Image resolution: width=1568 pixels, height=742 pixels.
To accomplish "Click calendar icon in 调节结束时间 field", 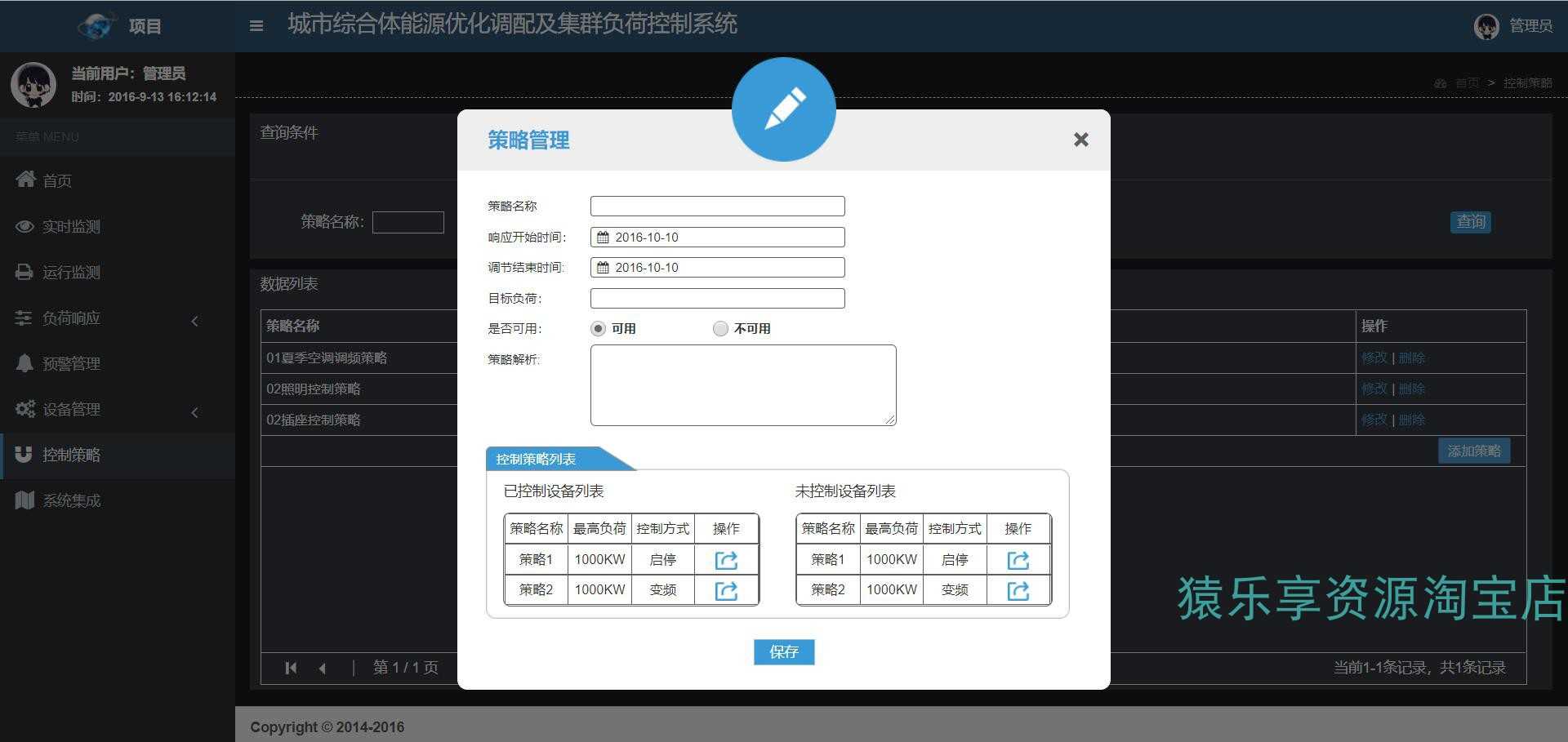I will coord(603,268).
